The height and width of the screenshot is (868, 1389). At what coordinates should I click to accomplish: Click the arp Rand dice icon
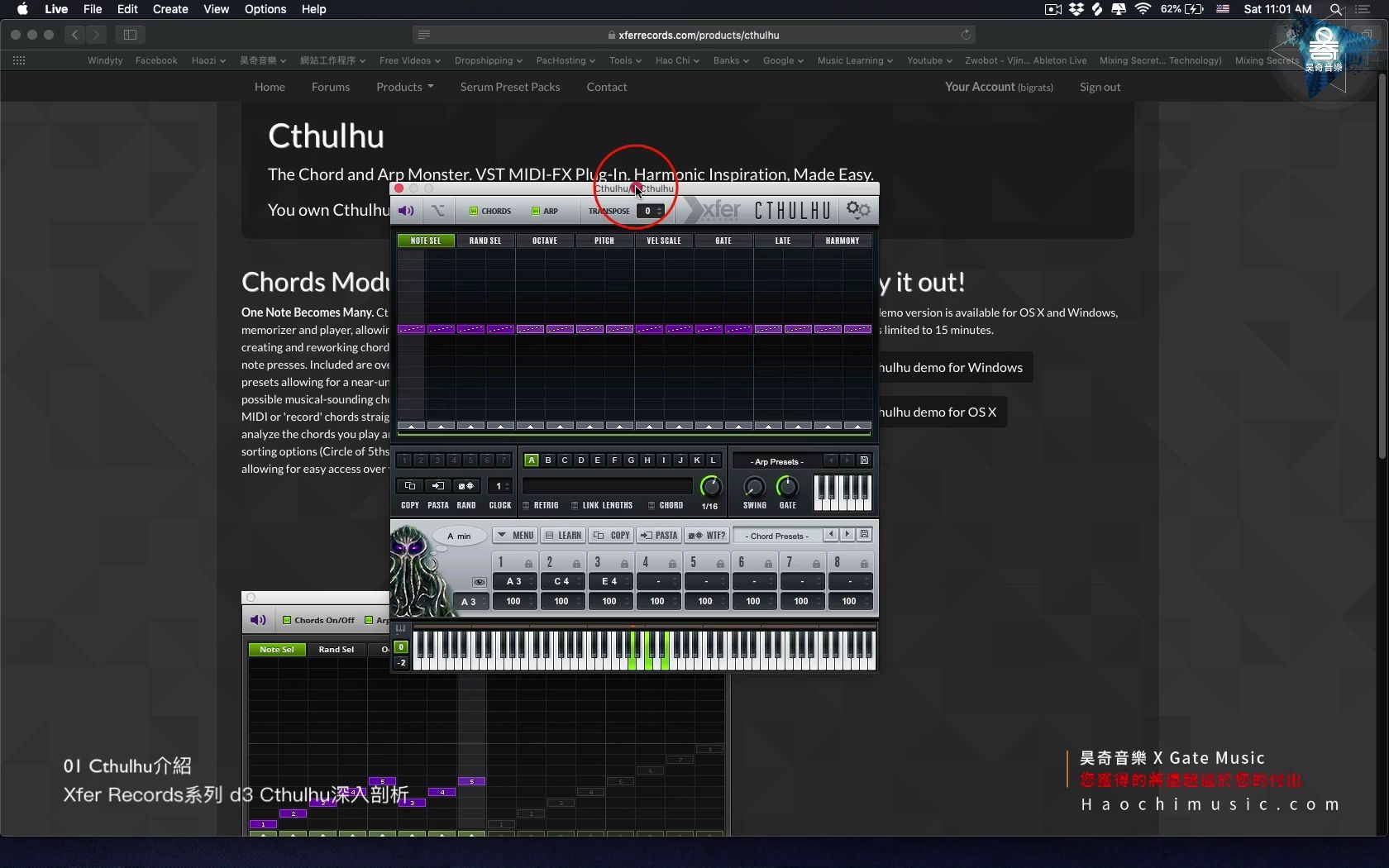pos(466,486)
